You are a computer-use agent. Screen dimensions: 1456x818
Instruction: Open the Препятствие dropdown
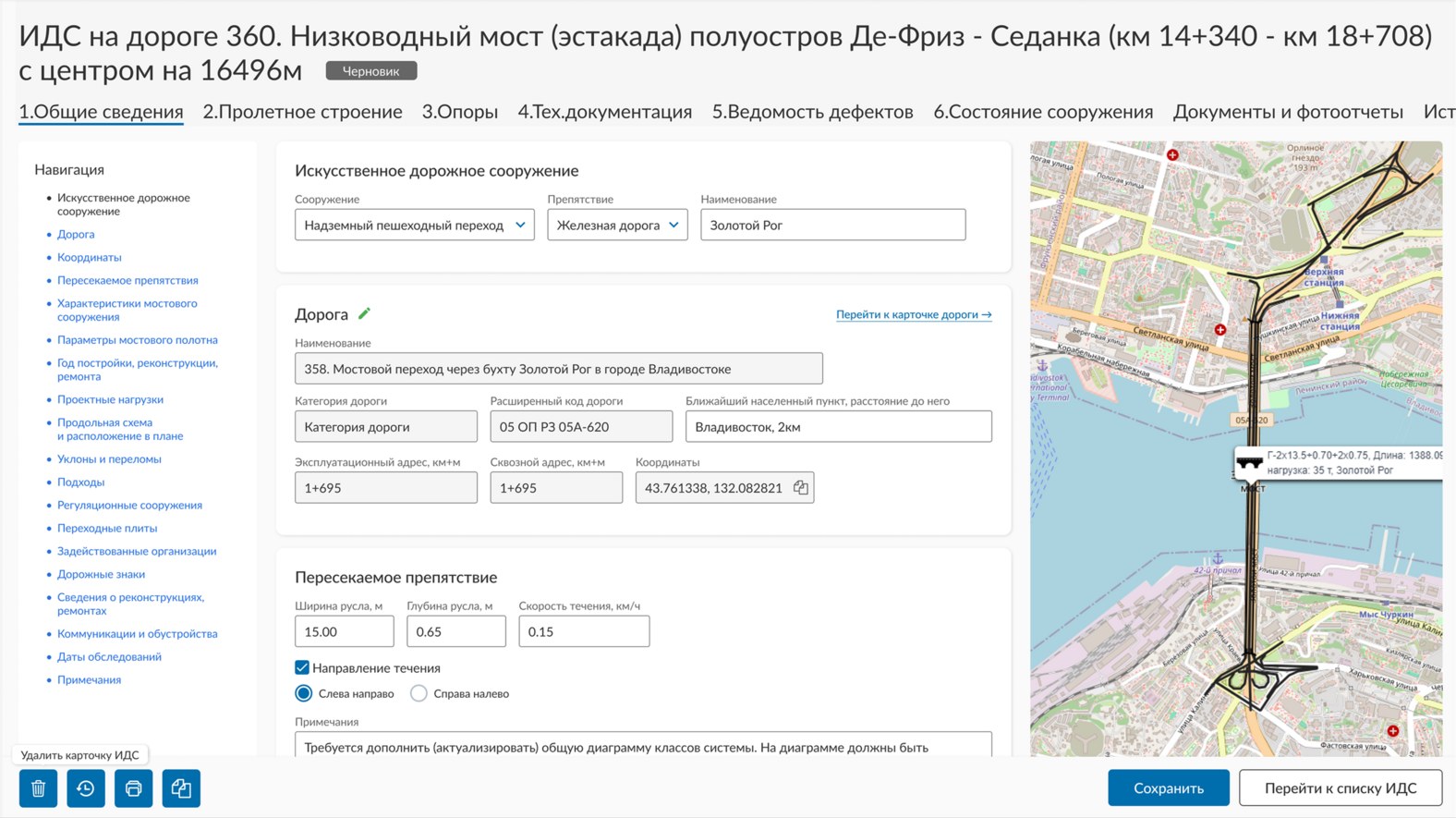(617, 225)
